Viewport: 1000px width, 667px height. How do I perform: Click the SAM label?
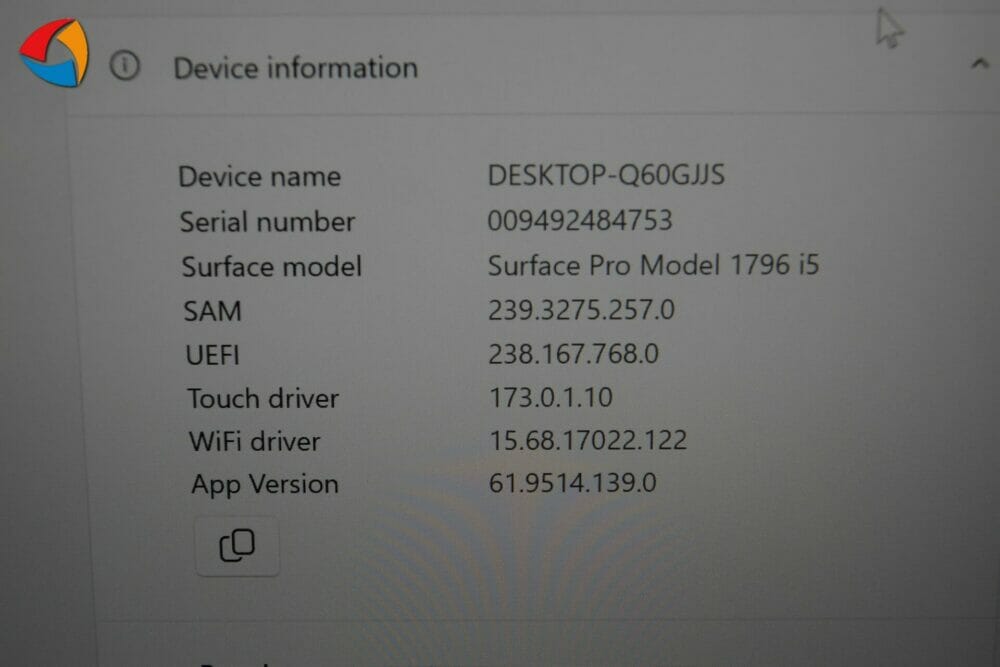[212, 312]
